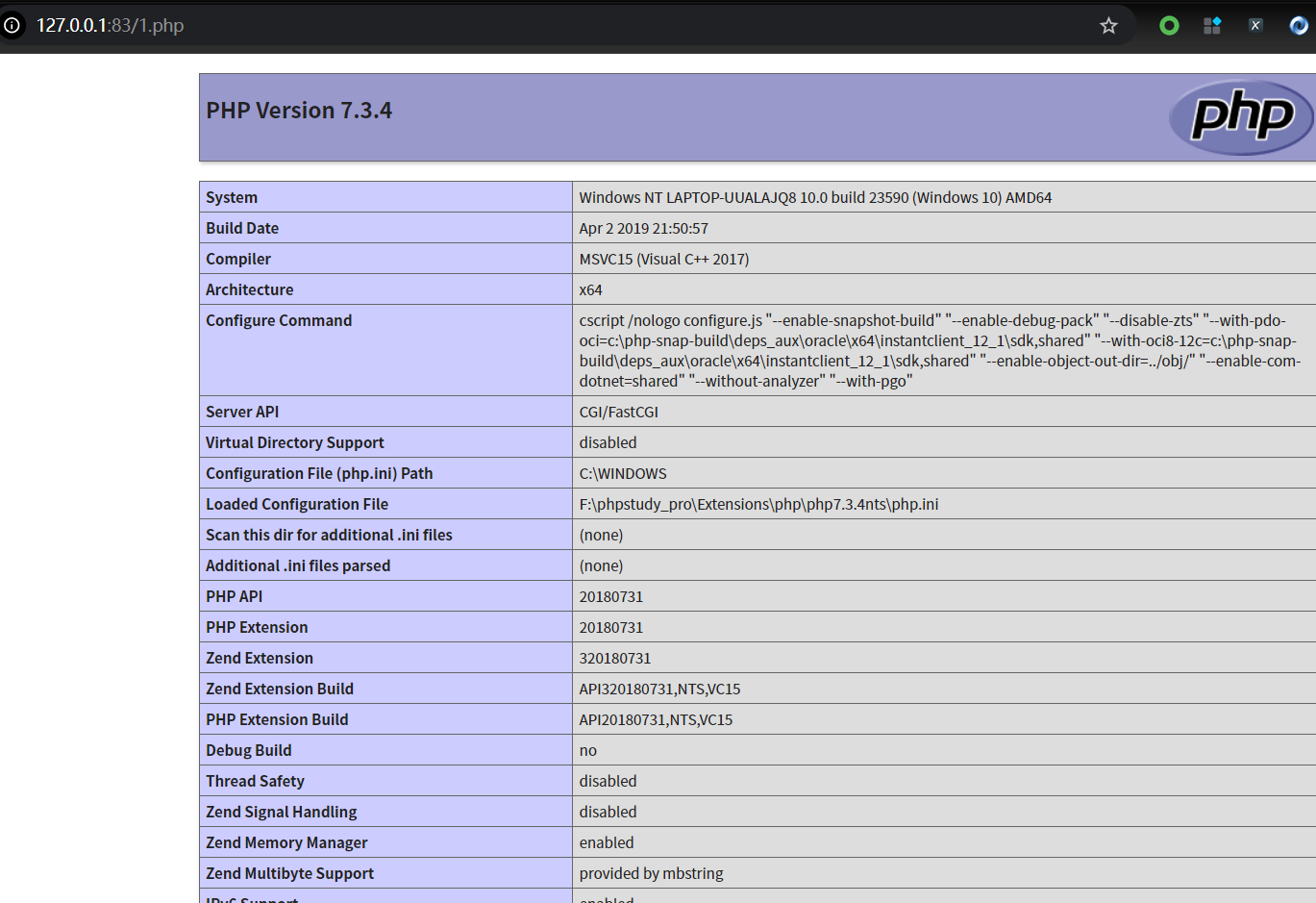Click the Configure Command label

pos(279,320)
